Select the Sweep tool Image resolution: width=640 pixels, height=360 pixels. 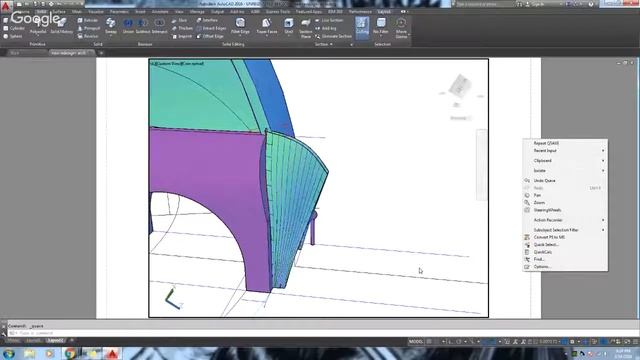pos(111,26)
